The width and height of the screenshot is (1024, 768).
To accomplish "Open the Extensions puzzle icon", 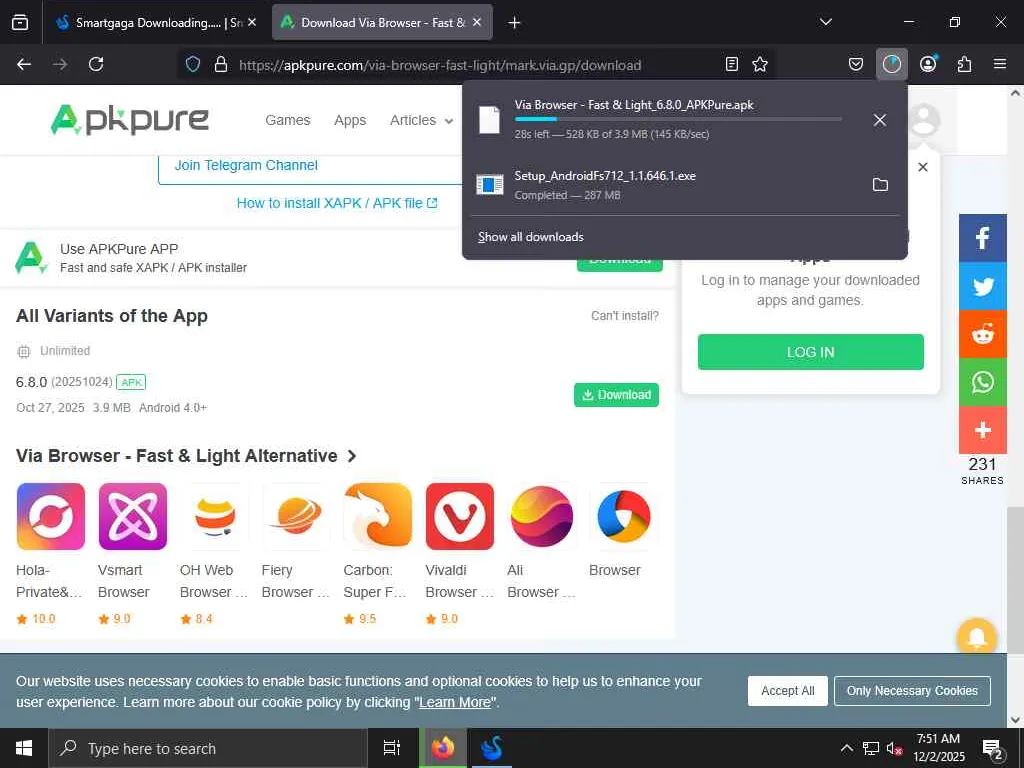I will [964, 64].
